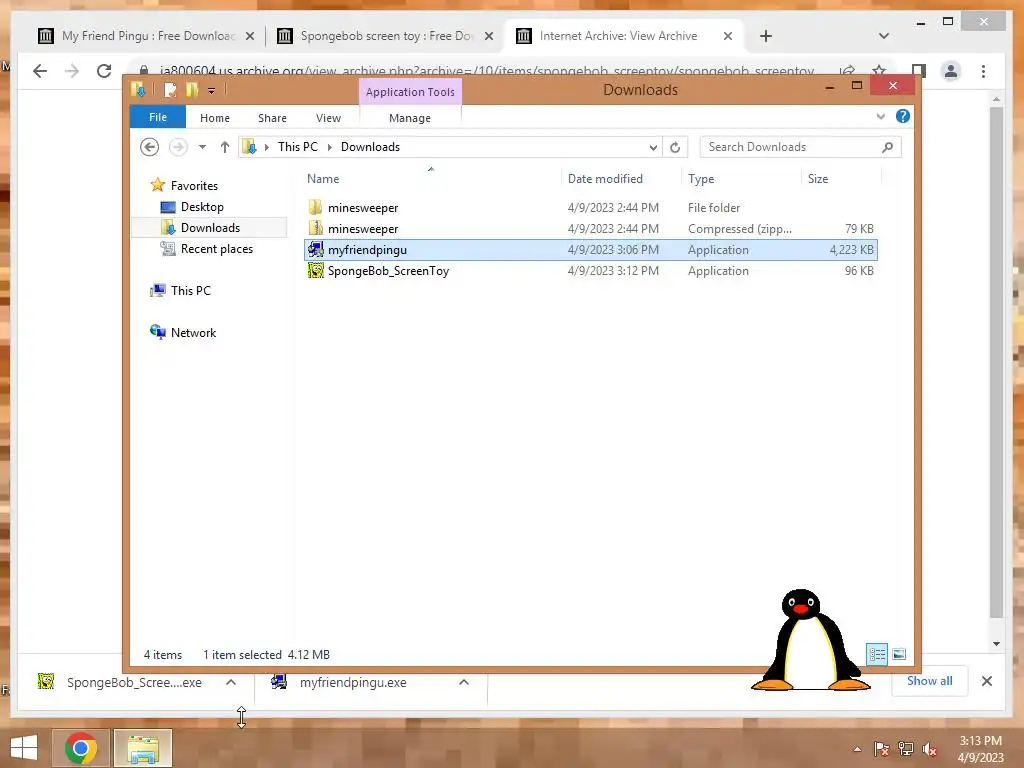
Task: Open Action Center flag tray icon
Action: point(882,749)
